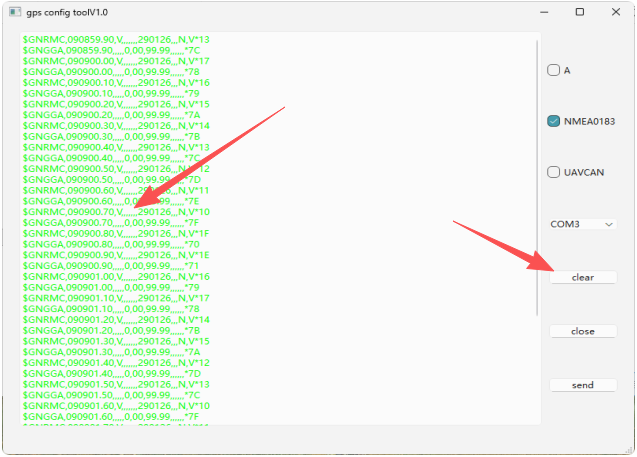This screenshot has width=637, height=457.
Task: Minimize the gps config tool window
Action: tap(545, 12)
